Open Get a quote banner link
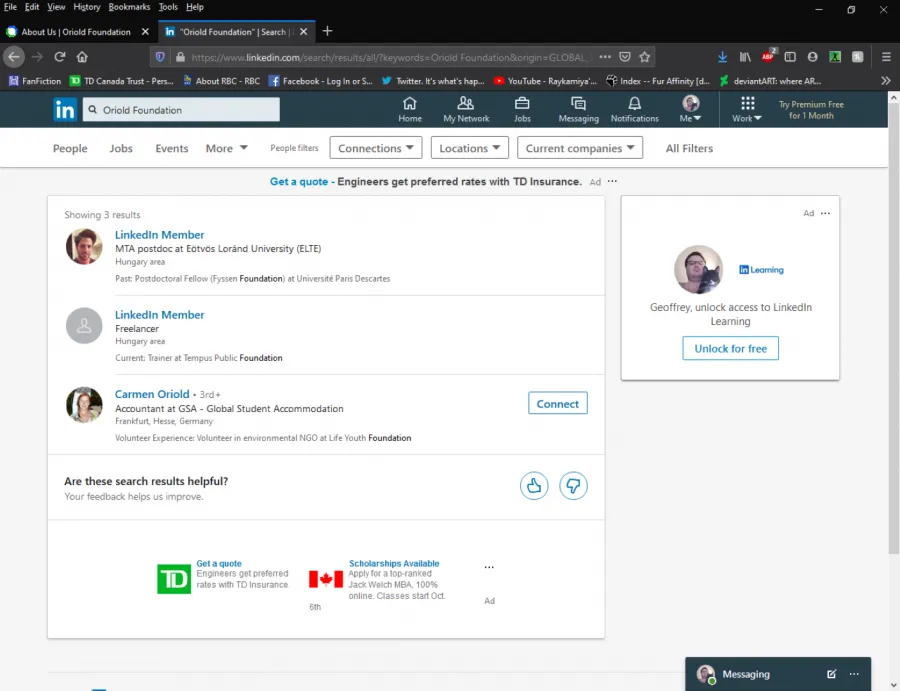The height and width of the screenshot is (691, 900). [298, 181]
